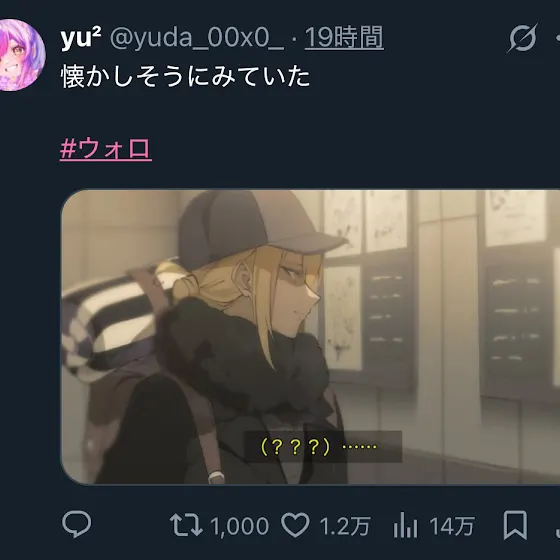This screenshot has height=560, width=560.
Task: Click the retweet arrows icon
Action: click(x=186, y=525)
